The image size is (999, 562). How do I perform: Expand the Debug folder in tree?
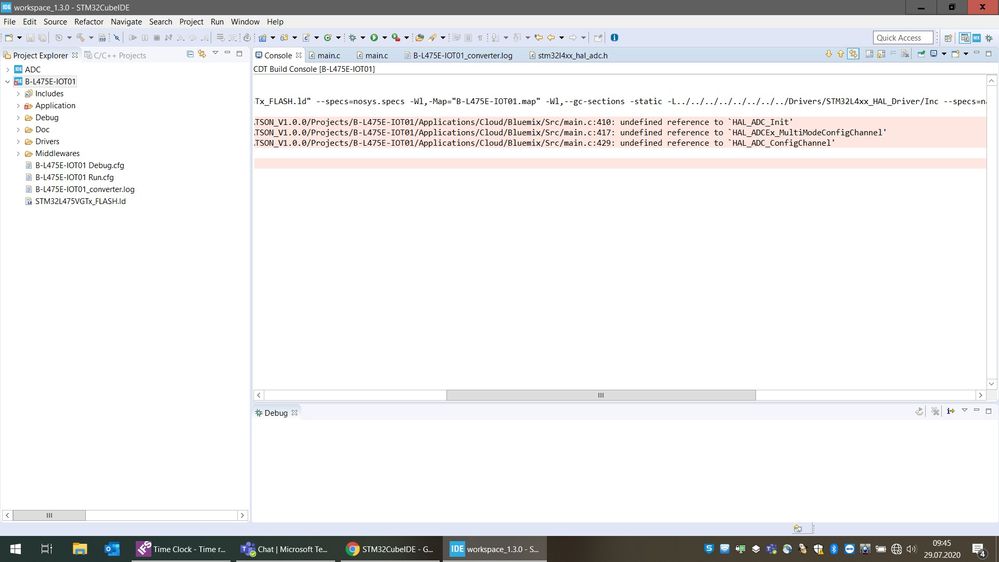(x=18, y=118)
